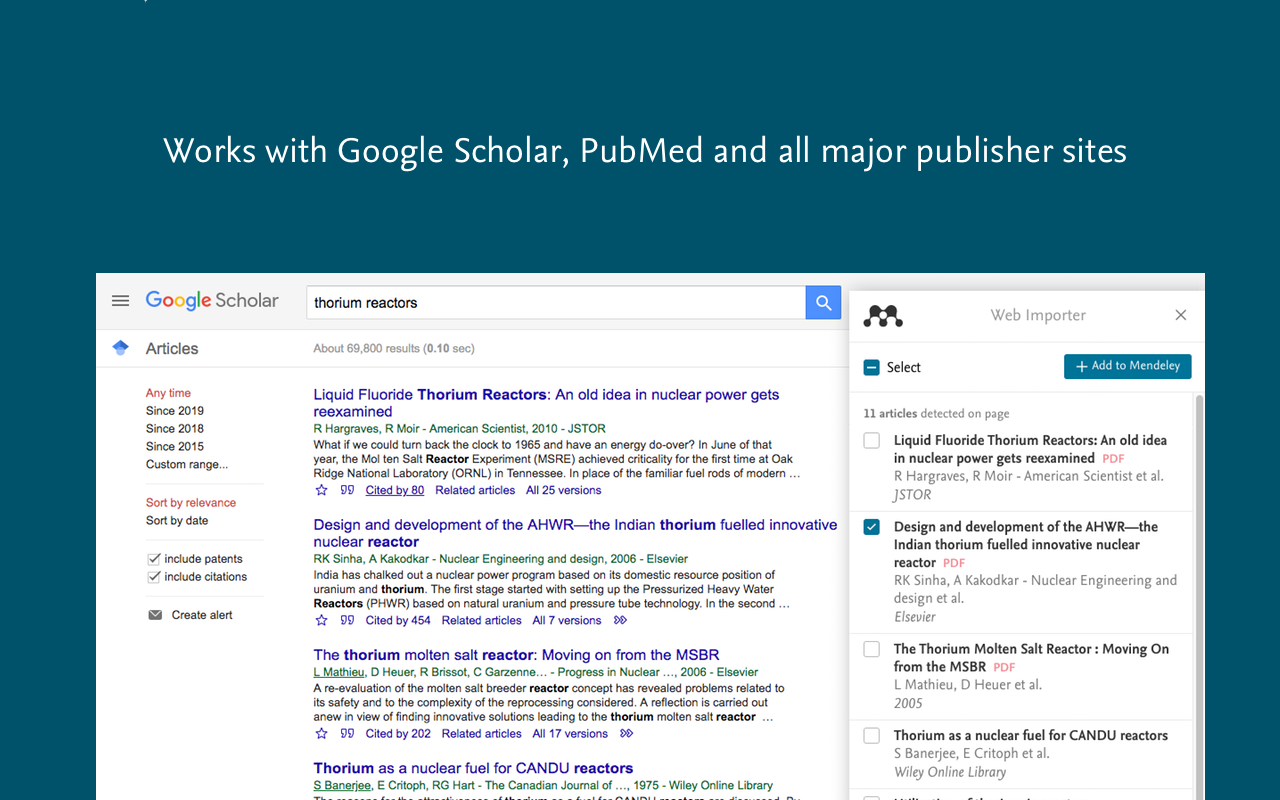Click '11 articles detected on page' text

[x=936, y=413]
